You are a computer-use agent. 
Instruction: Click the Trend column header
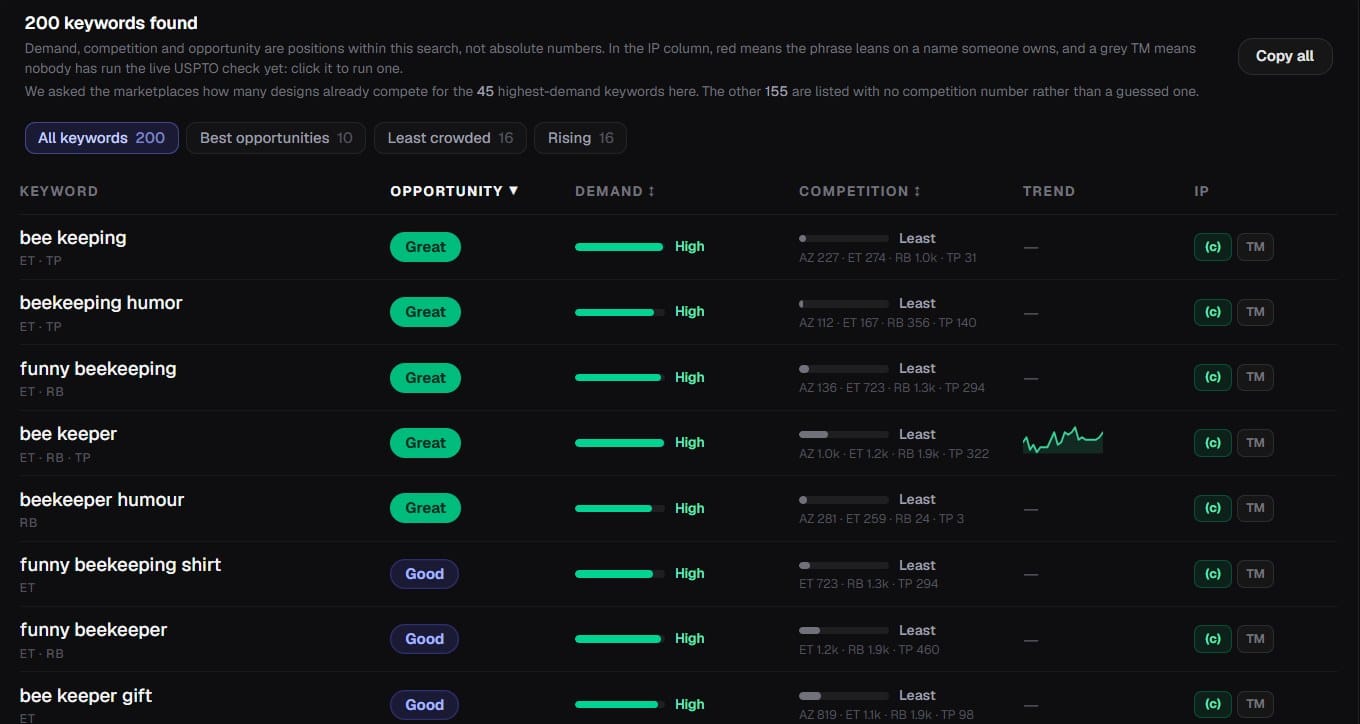(x=1049, y=191)
